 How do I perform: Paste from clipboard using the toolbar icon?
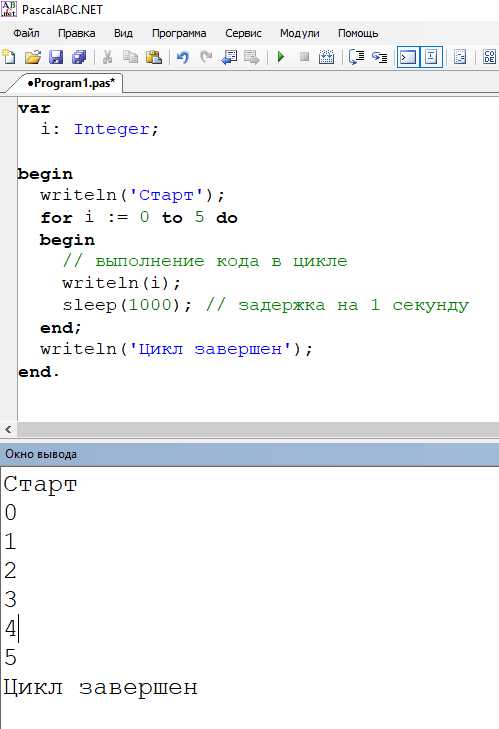pyautogui.click(x=154, y=57)
